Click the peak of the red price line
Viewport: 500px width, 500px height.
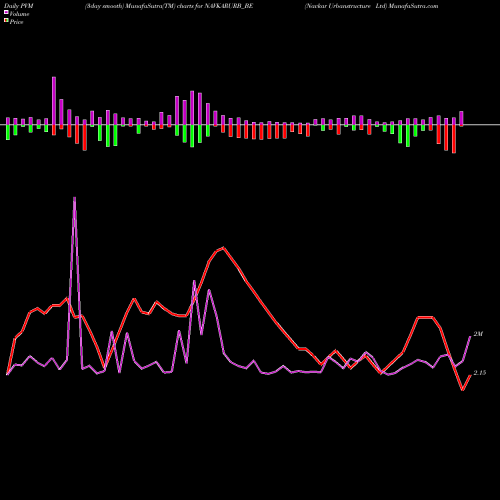(x=223, y=248)
